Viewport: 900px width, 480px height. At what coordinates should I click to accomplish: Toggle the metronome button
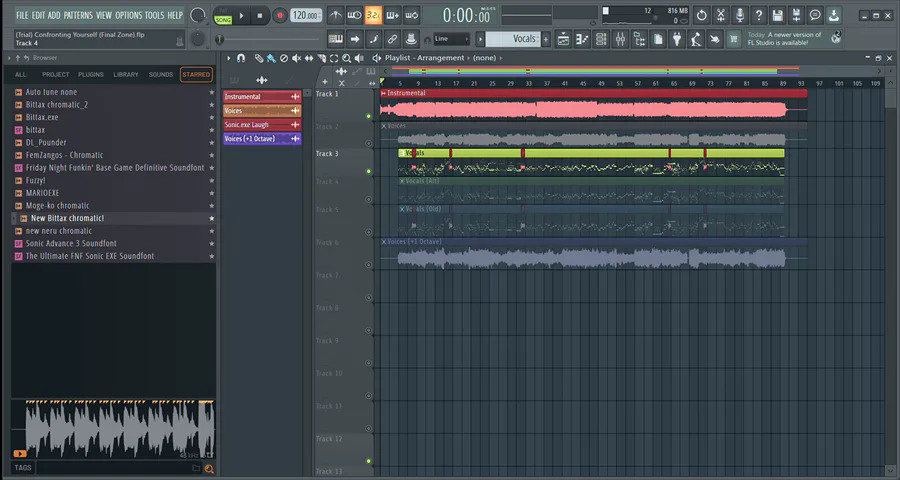tap(336, 15)
